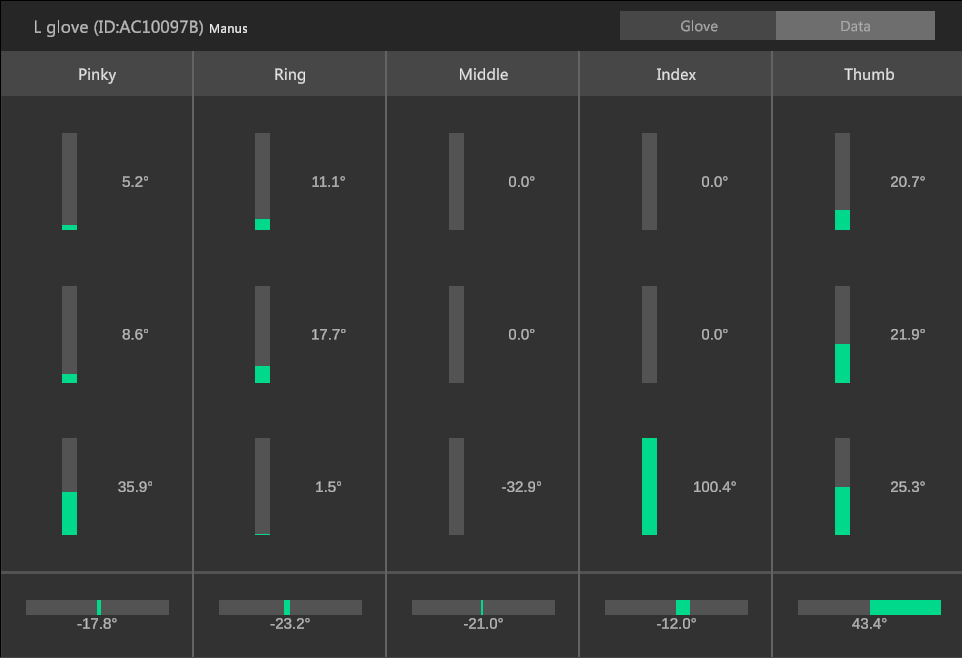
Task: Click the Index column header
Action: tap(676, 74)
